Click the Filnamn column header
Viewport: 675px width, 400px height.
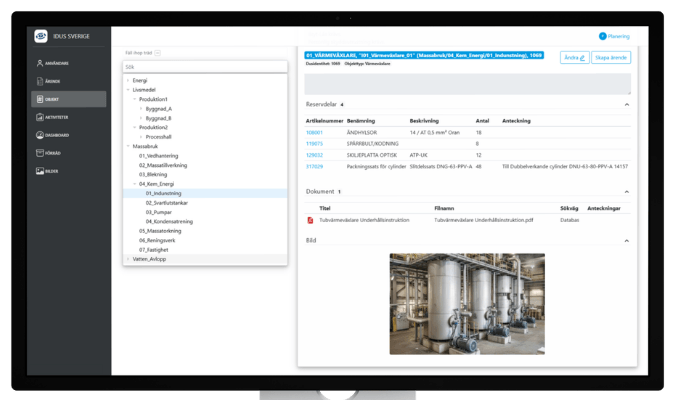pos(444,208)
